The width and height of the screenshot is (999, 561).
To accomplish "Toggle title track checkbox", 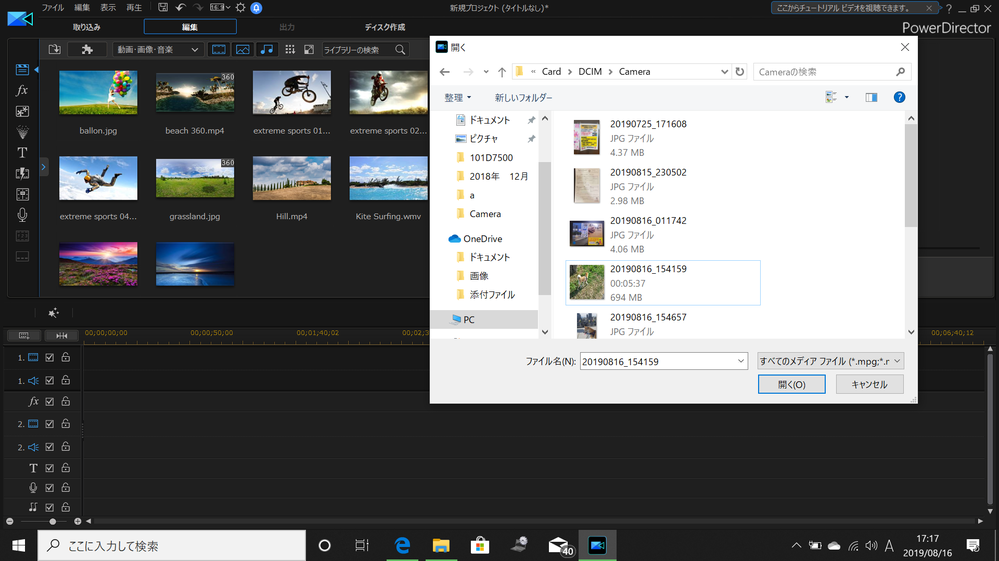I will tap(50, 468).
